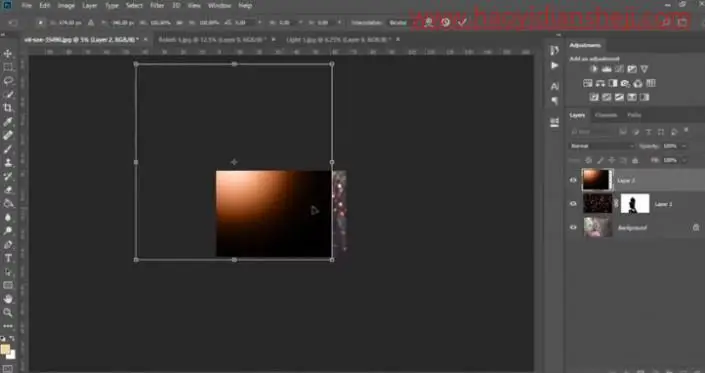Open the layer blend mode dropdown
The width and height of the screenshot is (705, 373).
coord(602,146)
